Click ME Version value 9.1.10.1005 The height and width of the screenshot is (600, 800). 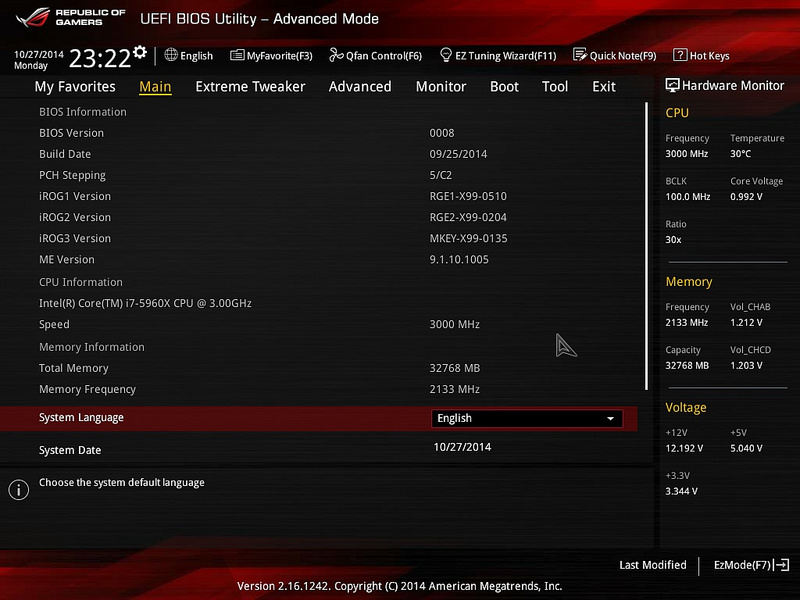coord(459,259)
